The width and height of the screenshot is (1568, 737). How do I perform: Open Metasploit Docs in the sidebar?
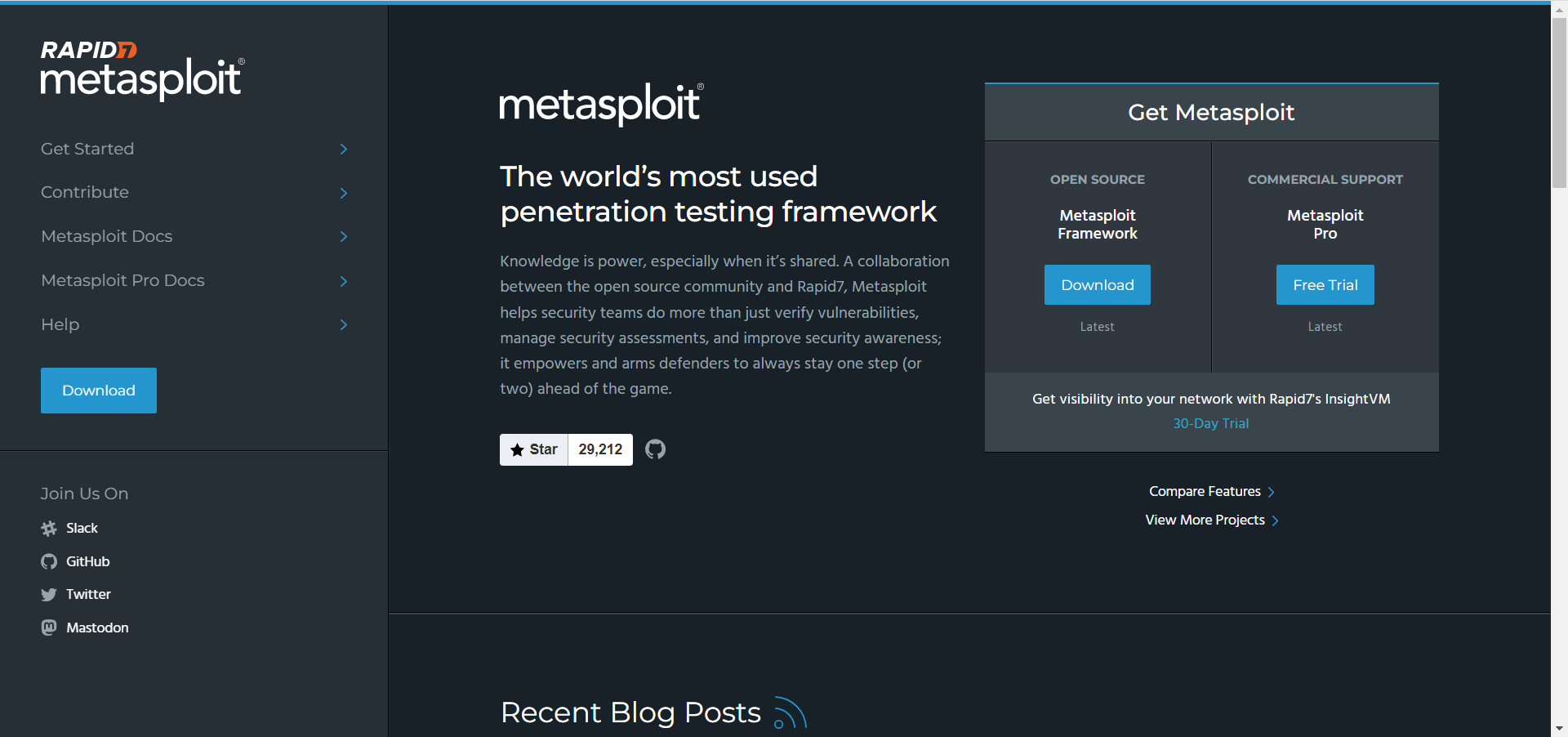(x=107, y=236)
